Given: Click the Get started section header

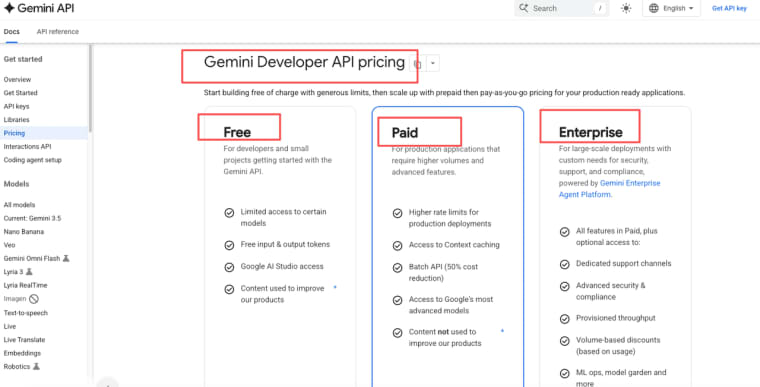Looking at the screenshot, I should pos(23,59).
